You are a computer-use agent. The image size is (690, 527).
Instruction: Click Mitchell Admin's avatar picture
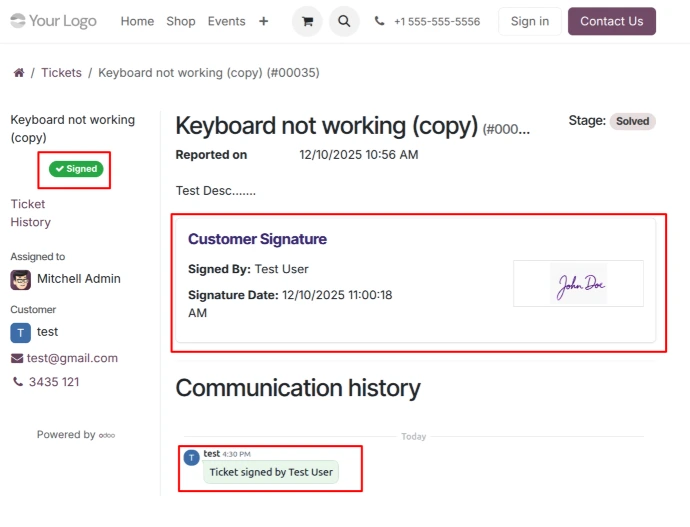coord(20,279)
